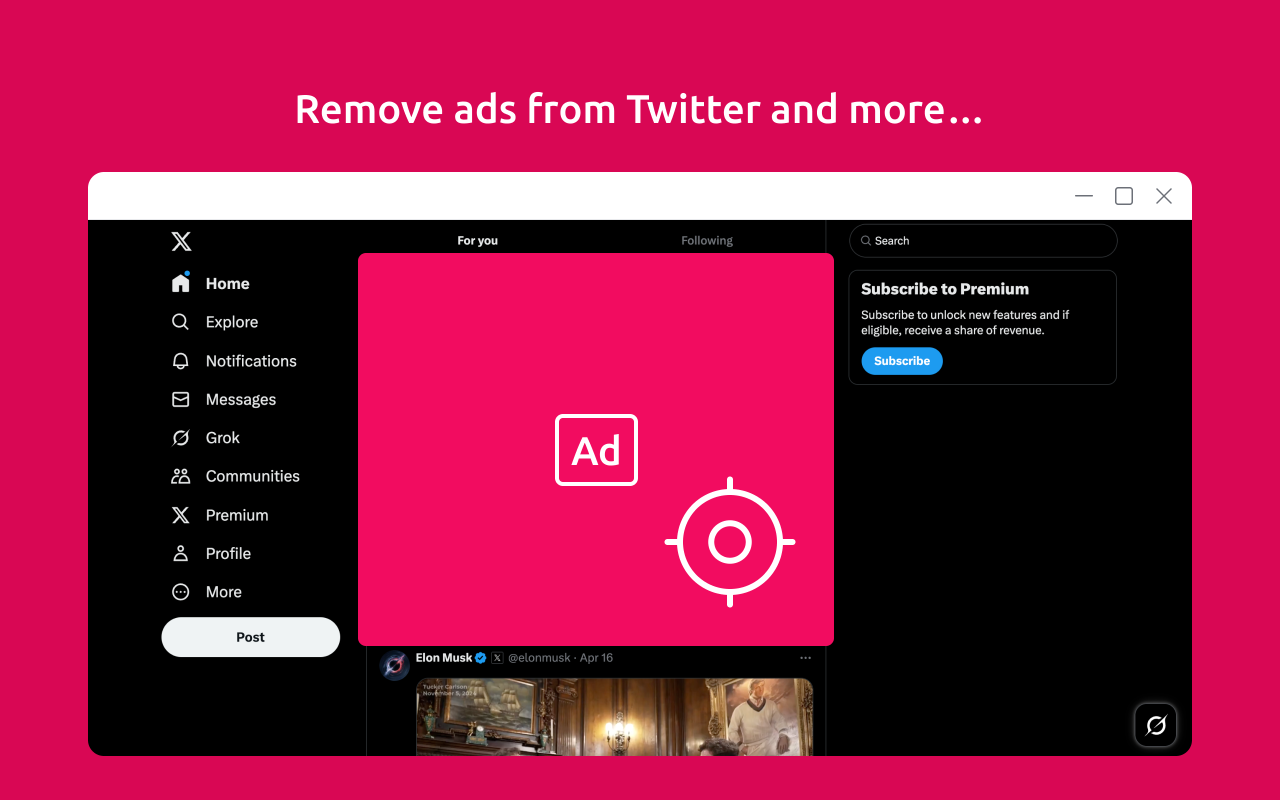Viewport: 1280px width, 800px height.
Task: Open Messages via the envelope icon
Action: pyautogui.click(x=181, y=399)
